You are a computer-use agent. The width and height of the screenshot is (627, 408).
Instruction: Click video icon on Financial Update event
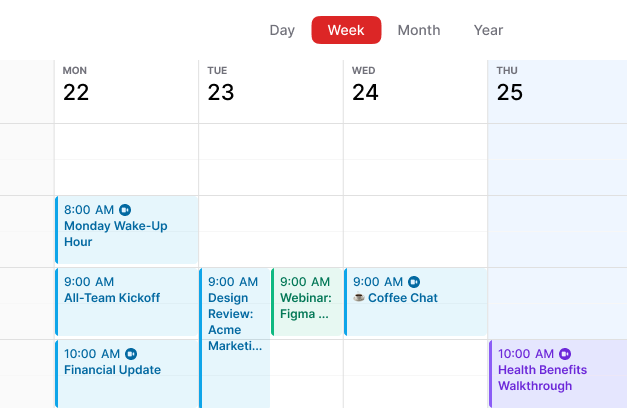[131, 354]
